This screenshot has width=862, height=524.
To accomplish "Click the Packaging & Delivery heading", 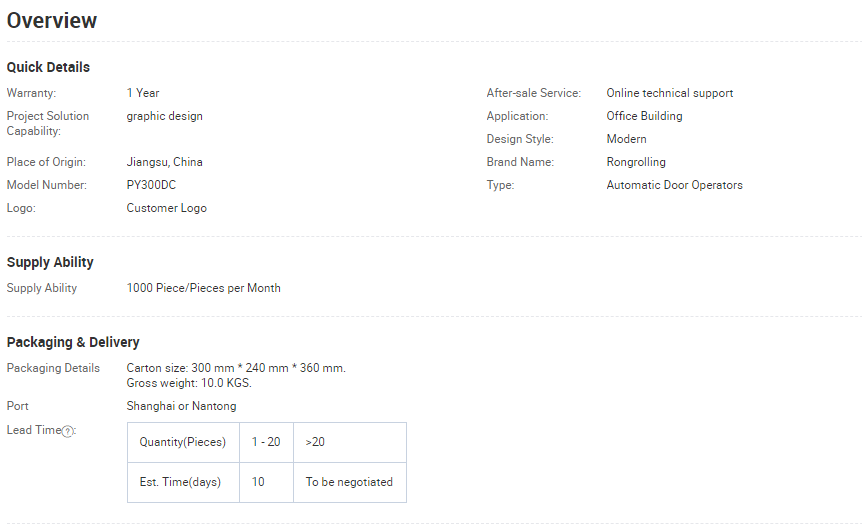I will [x=73, y=342].
